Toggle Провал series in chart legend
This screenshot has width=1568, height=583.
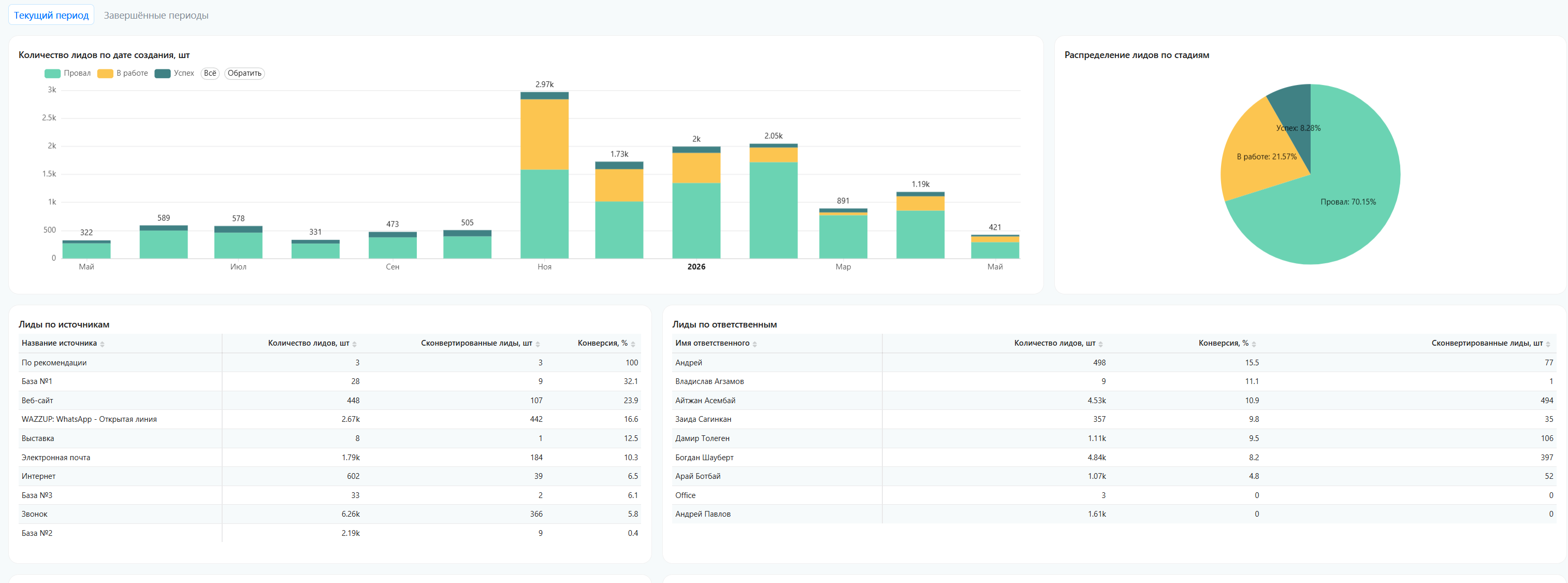(67, 73)
